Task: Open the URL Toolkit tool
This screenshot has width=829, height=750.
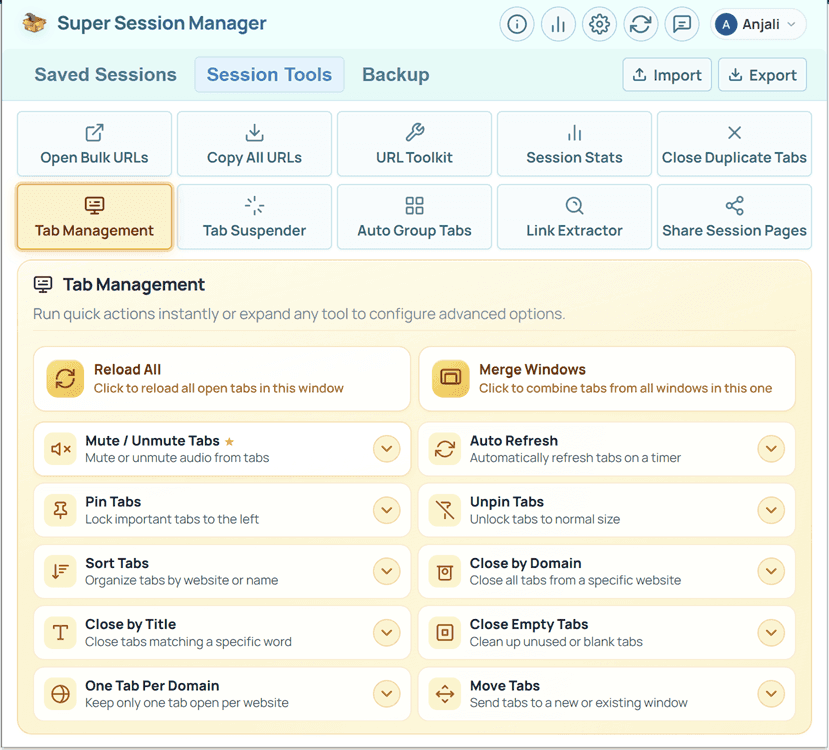Action: 414,144
